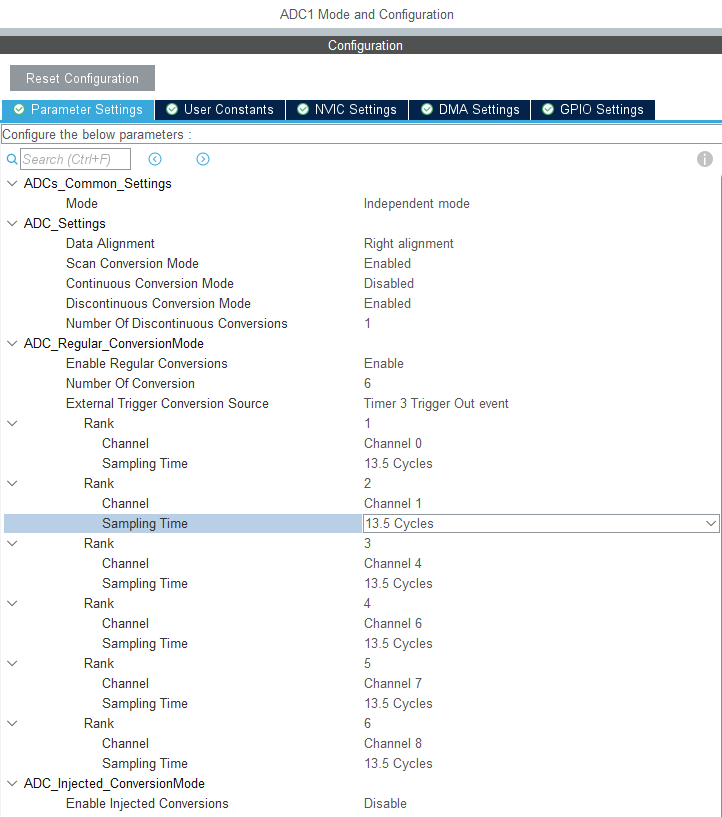This screenshot has width=722, height=817.
Task: Select the Scan Conversion Mode parameter row
Action: coord(132,263)
